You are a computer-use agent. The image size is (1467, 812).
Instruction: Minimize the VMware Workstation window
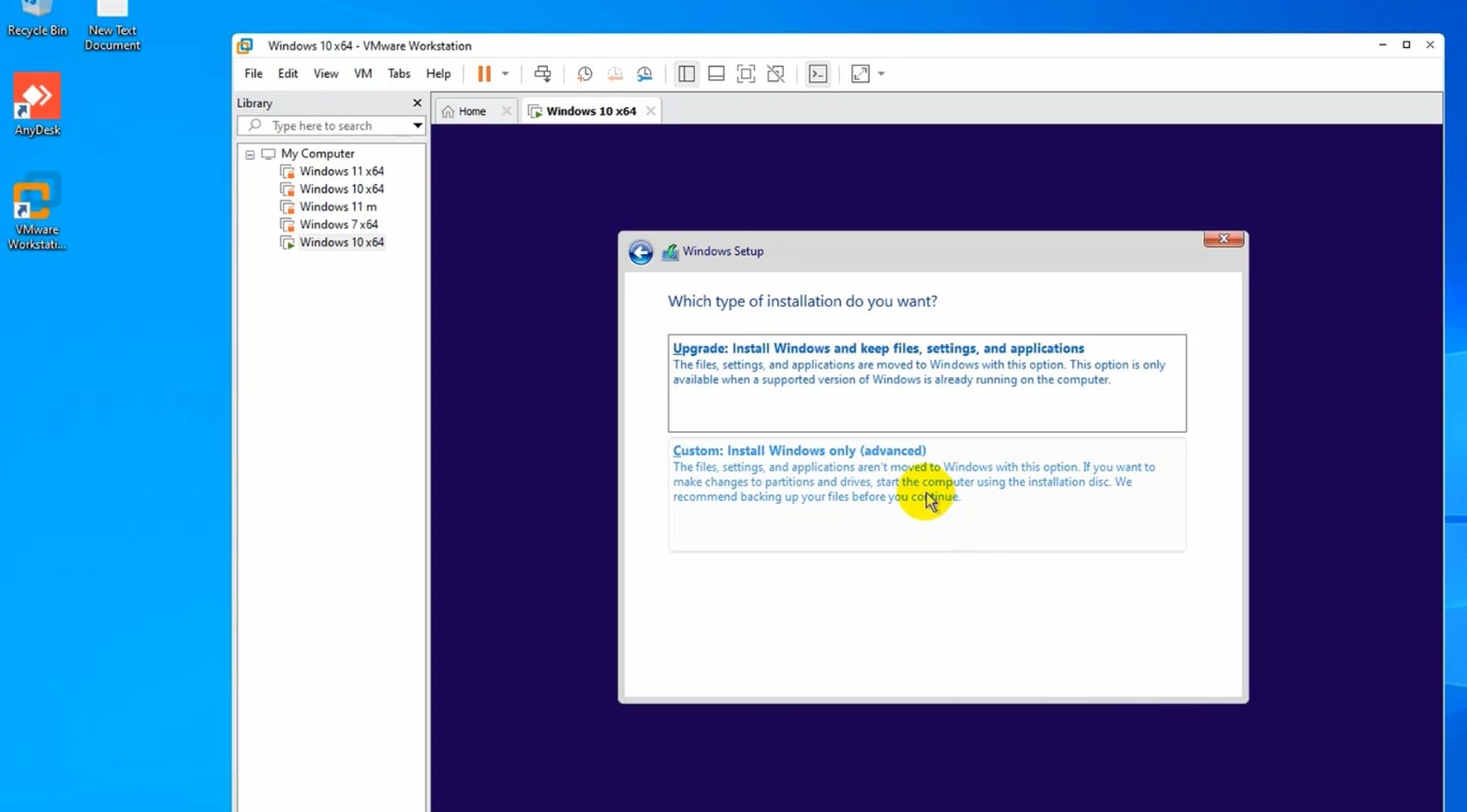coord(1382,45)
